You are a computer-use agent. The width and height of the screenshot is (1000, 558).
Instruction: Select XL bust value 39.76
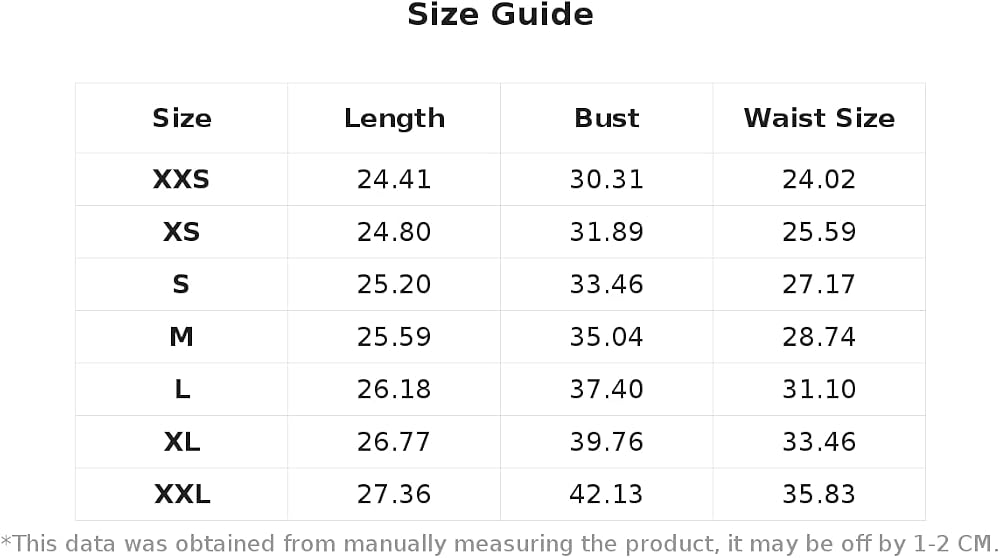tap(607, 441)
